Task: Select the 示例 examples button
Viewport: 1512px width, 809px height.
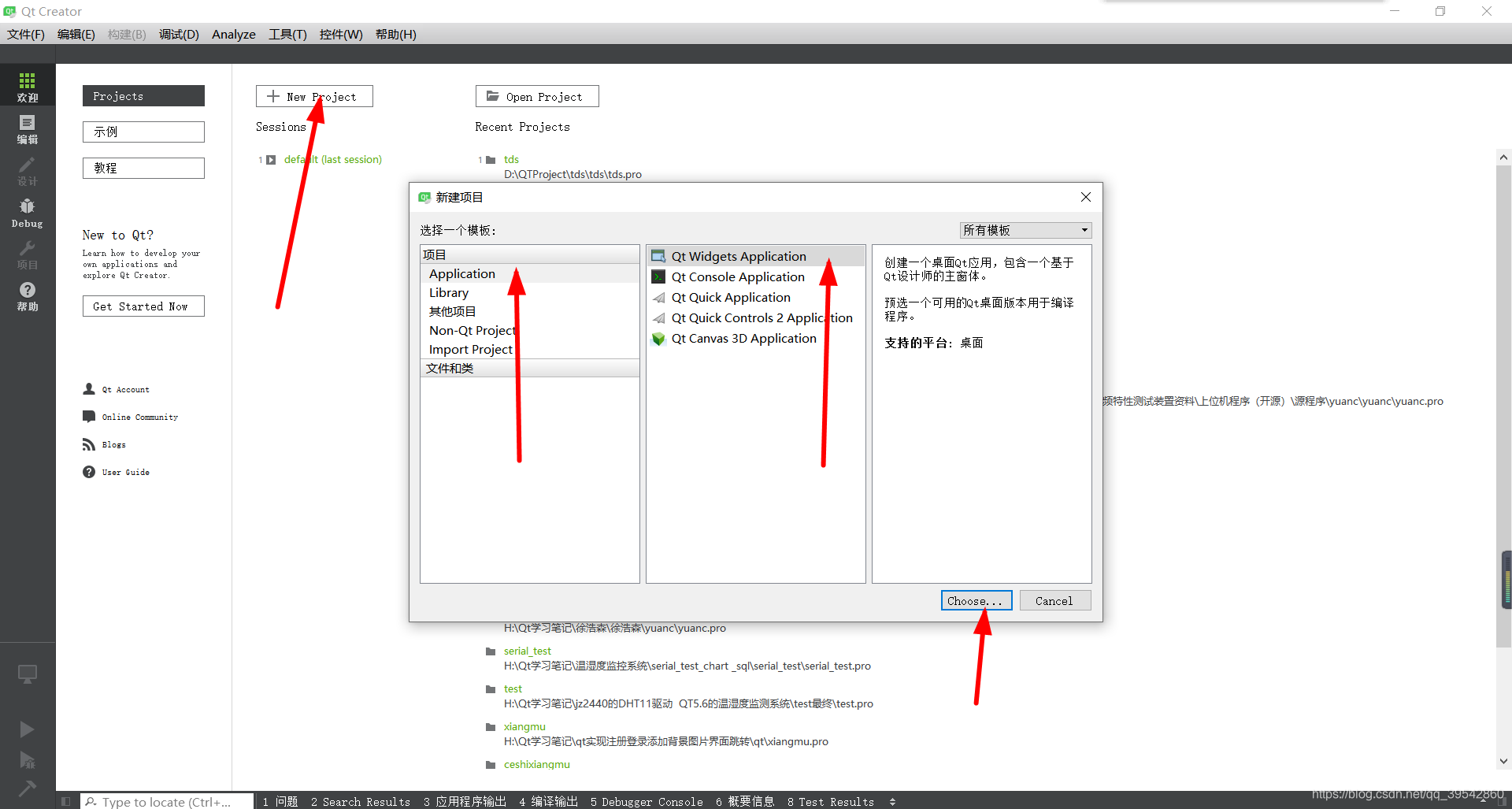Action: click(143, 132)
